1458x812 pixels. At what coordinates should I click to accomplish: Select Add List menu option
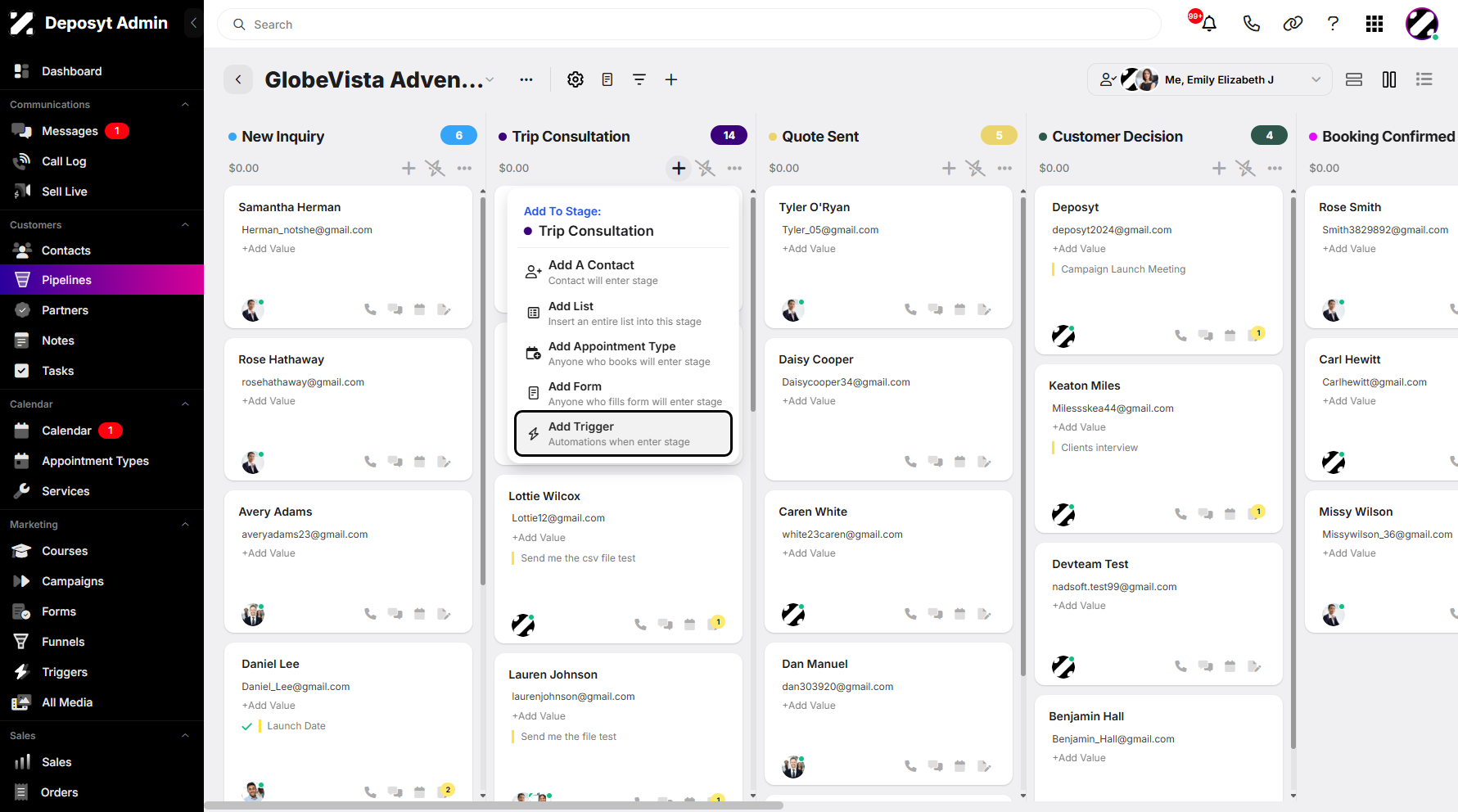pyautogui.click(x=623, y=314)
